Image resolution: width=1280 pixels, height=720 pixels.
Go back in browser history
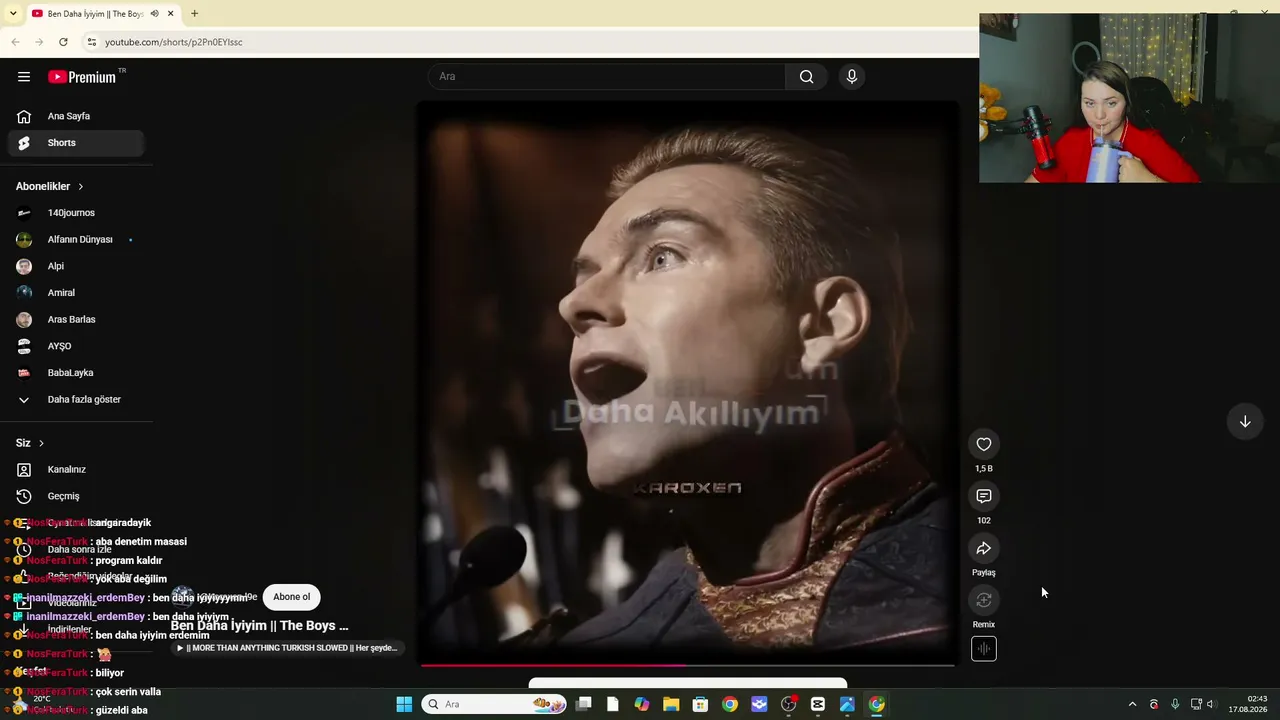click(15, 42)
